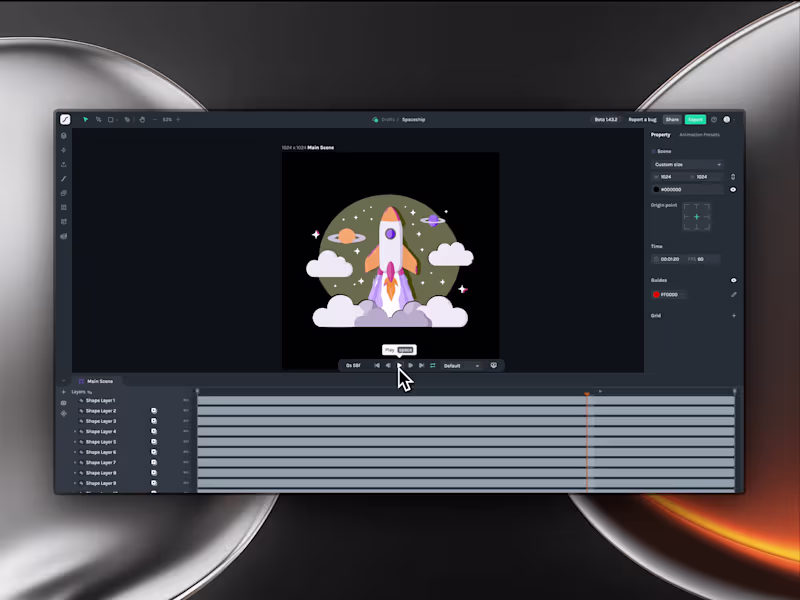Open the brush/pen icon in sidebar
Screen dimensions: 800x600
pos(64,179)
